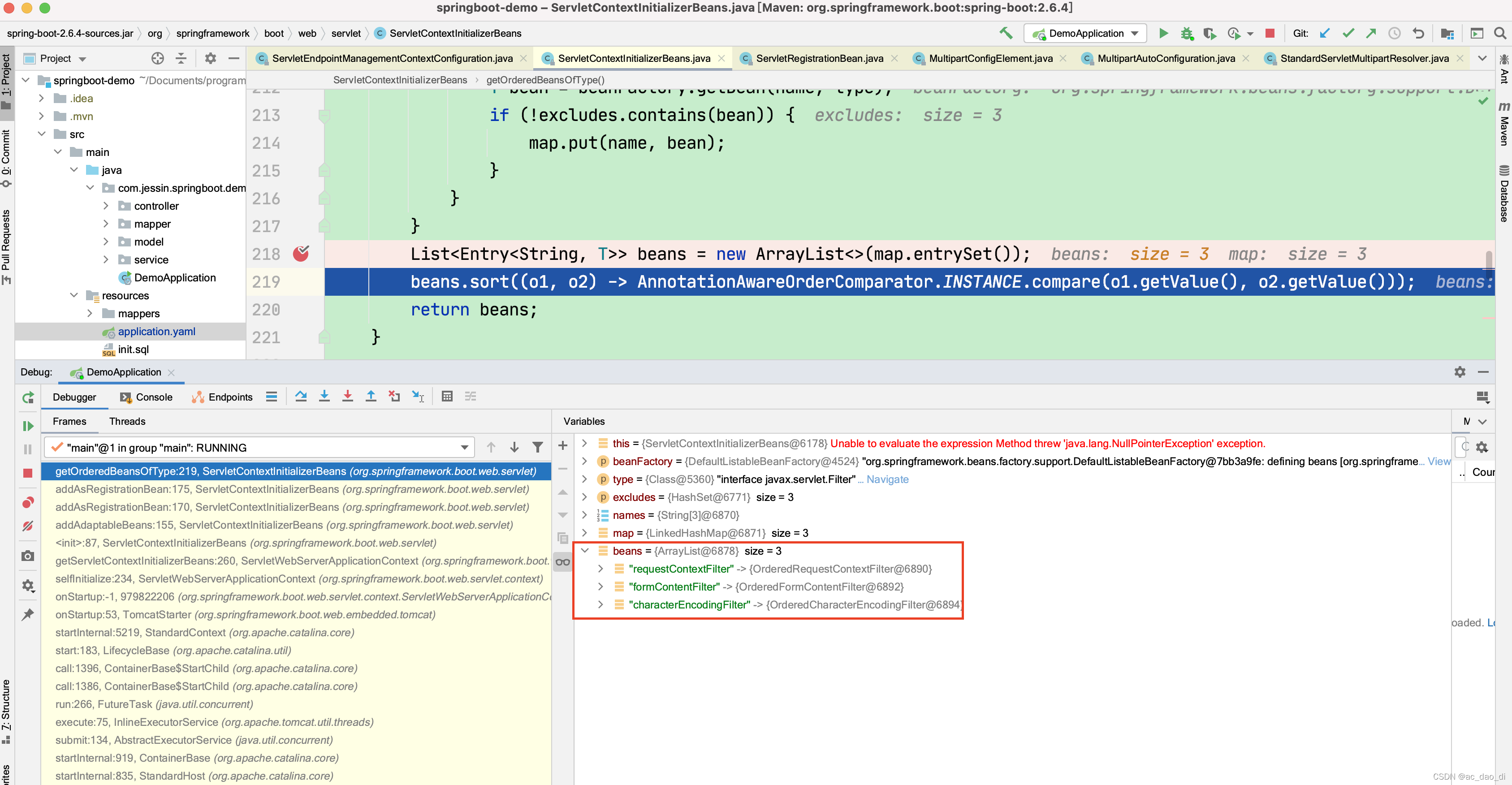
Task: Rerun DemoApplication in debug panel
Action: coord(28,398)
